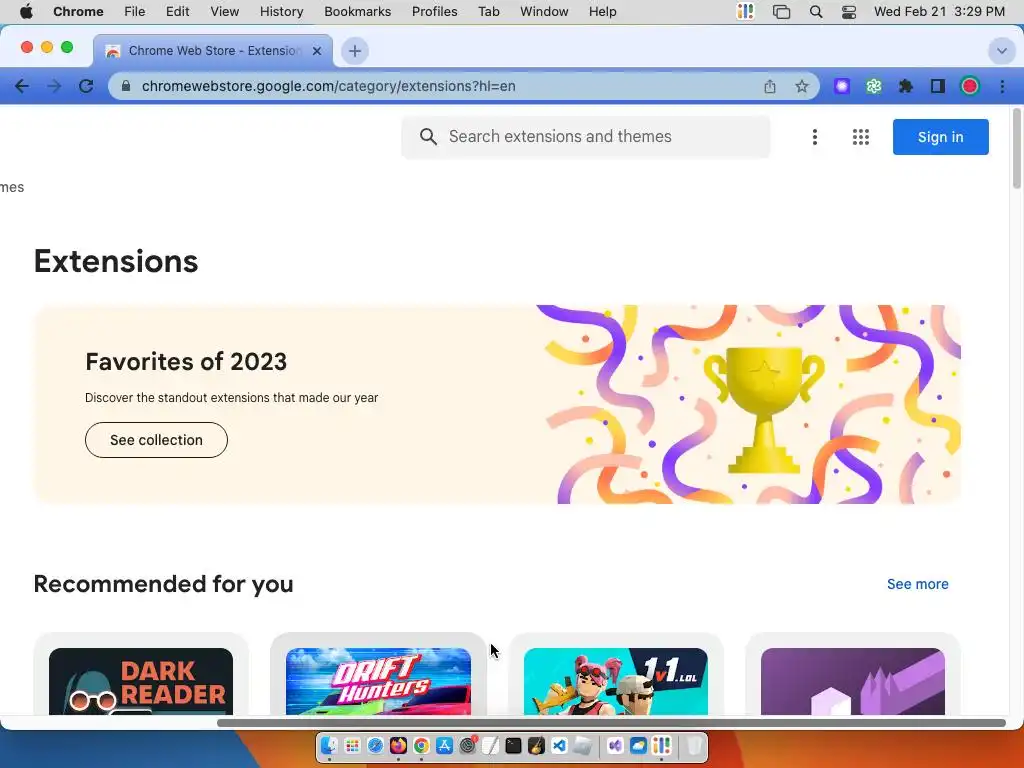Open the purple blocks extension card
1024x768 pixels.
point(853,674)
